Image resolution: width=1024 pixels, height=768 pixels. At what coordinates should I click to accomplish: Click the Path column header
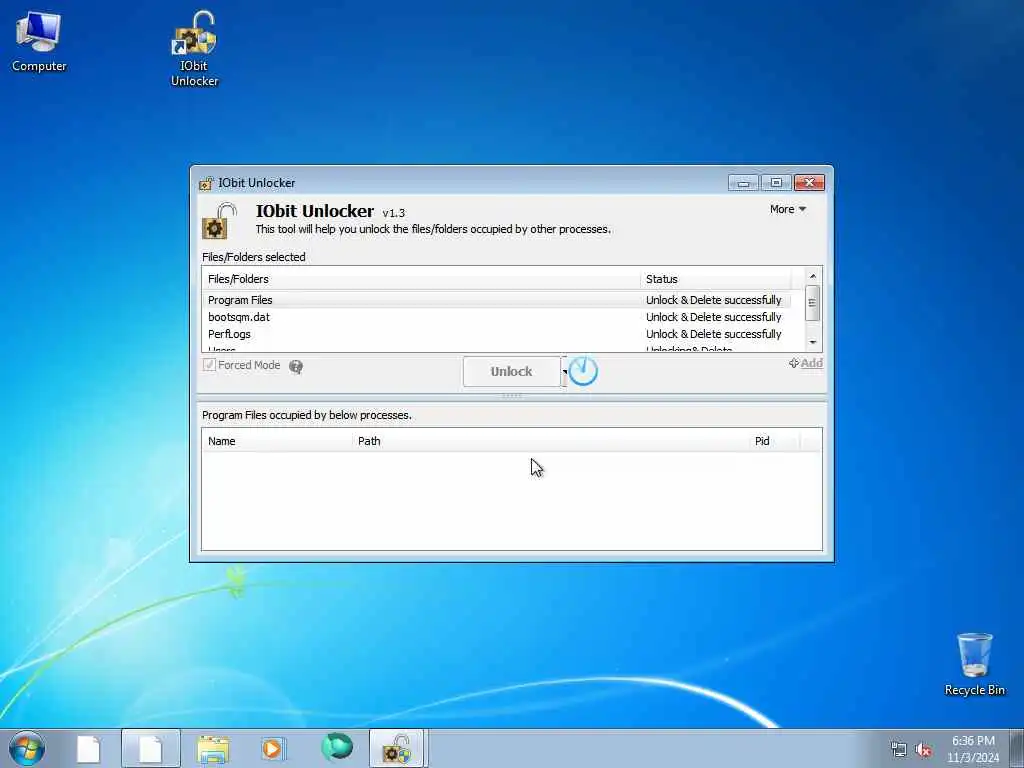551,441
